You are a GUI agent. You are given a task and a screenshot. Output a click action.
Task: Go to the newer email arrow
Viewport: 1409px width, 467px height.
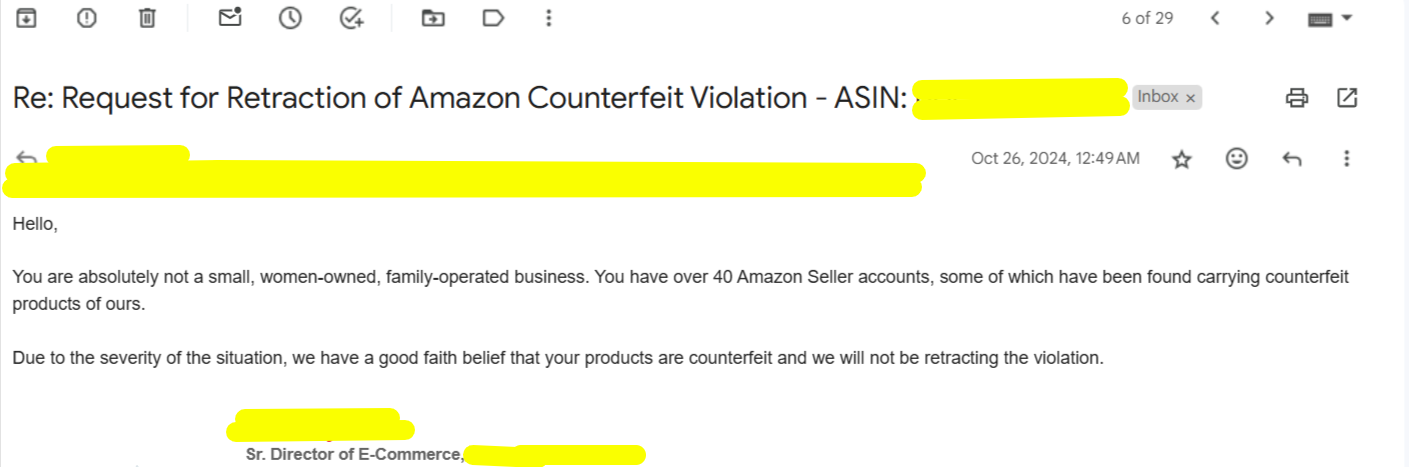tap(1215, 18)
